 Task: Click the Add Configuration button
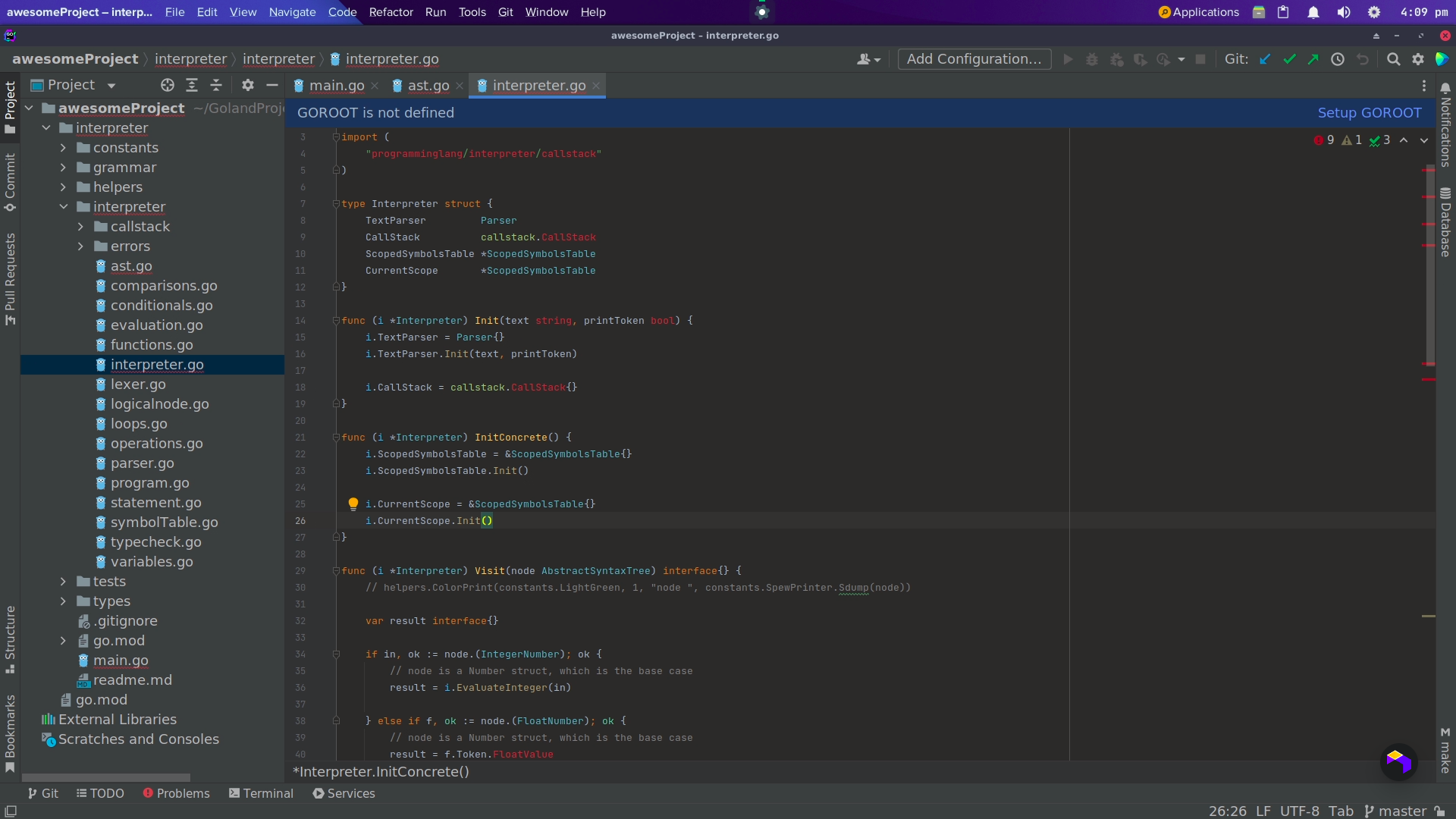(974, 59)
